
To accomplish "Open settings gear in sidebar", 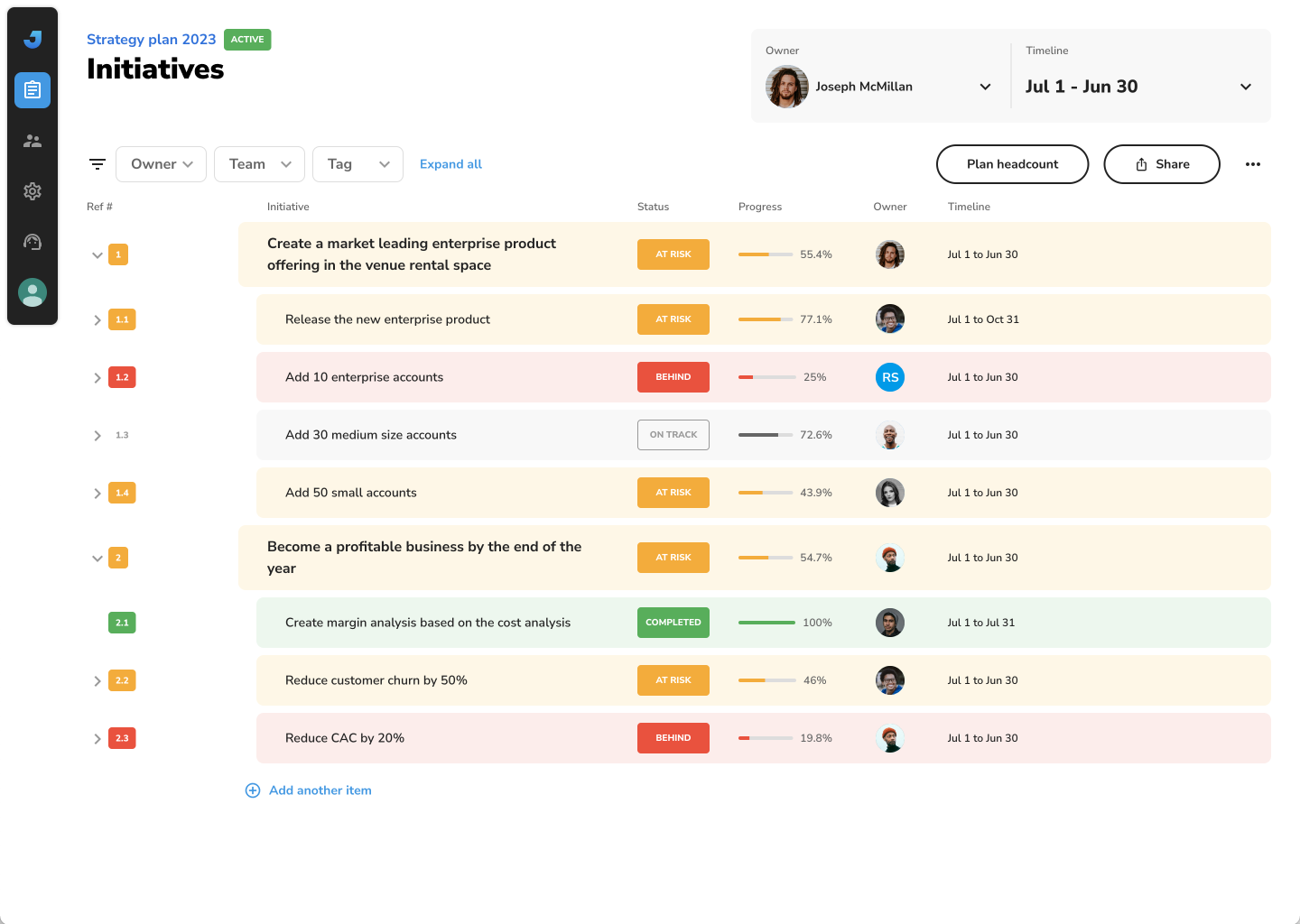I will click(32, 191).
